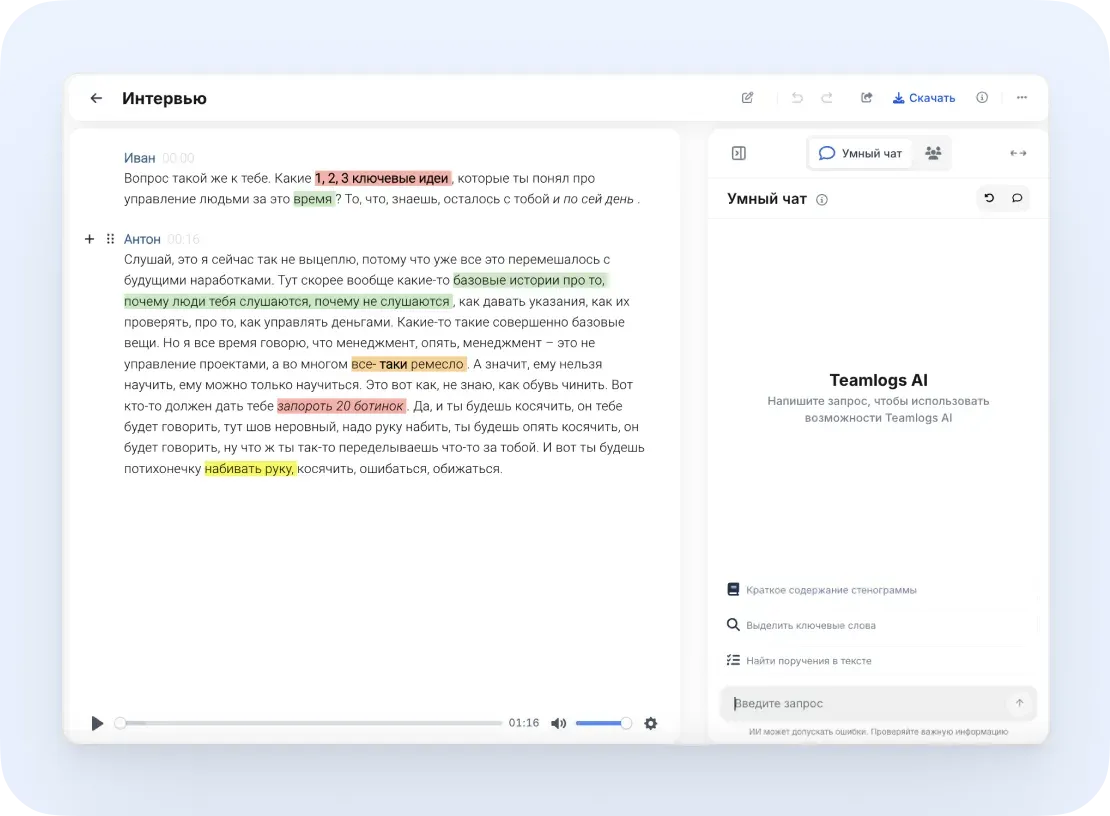Screen dimensions: 1110x816
Task: Go back using the left arrow
Action: click(x=96, y=98)
